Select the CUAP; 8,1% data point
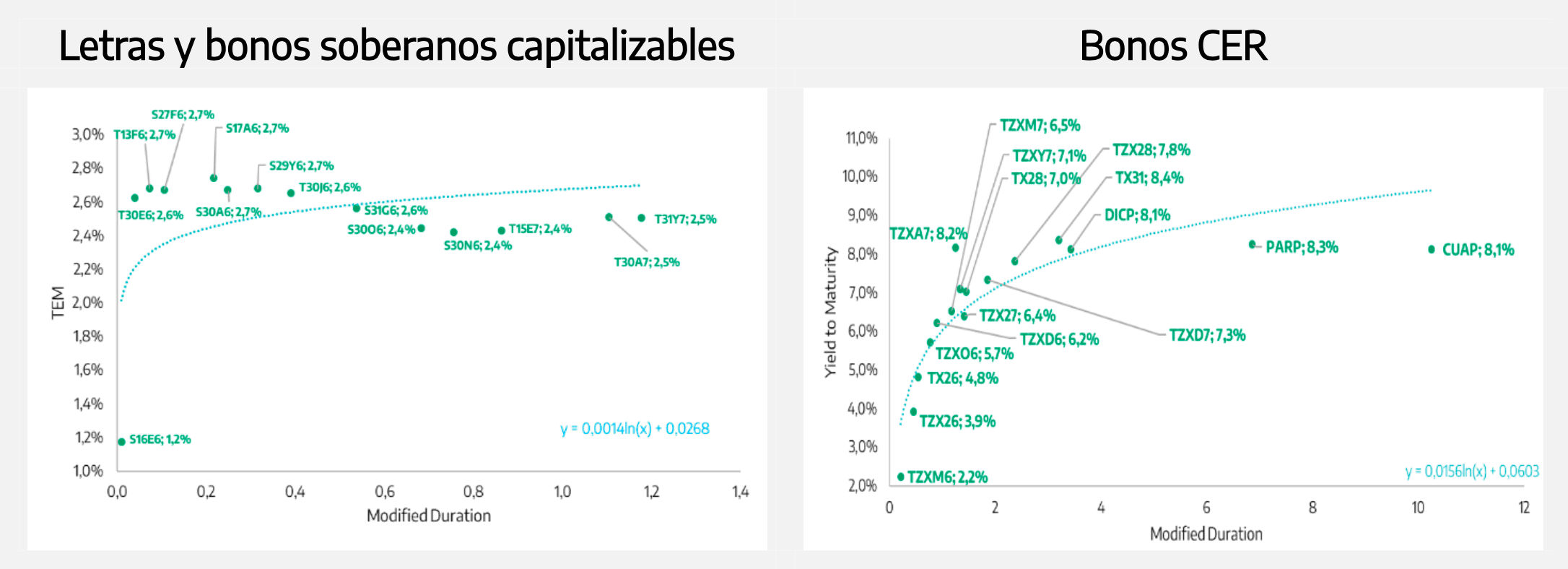 point(1432,250)
